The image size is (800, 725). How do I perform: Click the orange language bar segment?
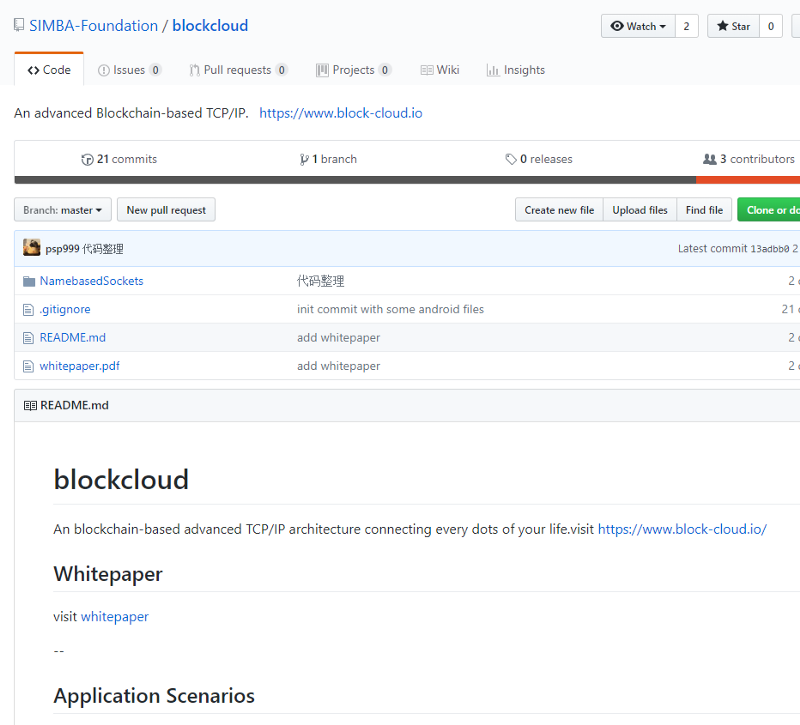click(x=748, y=180)
